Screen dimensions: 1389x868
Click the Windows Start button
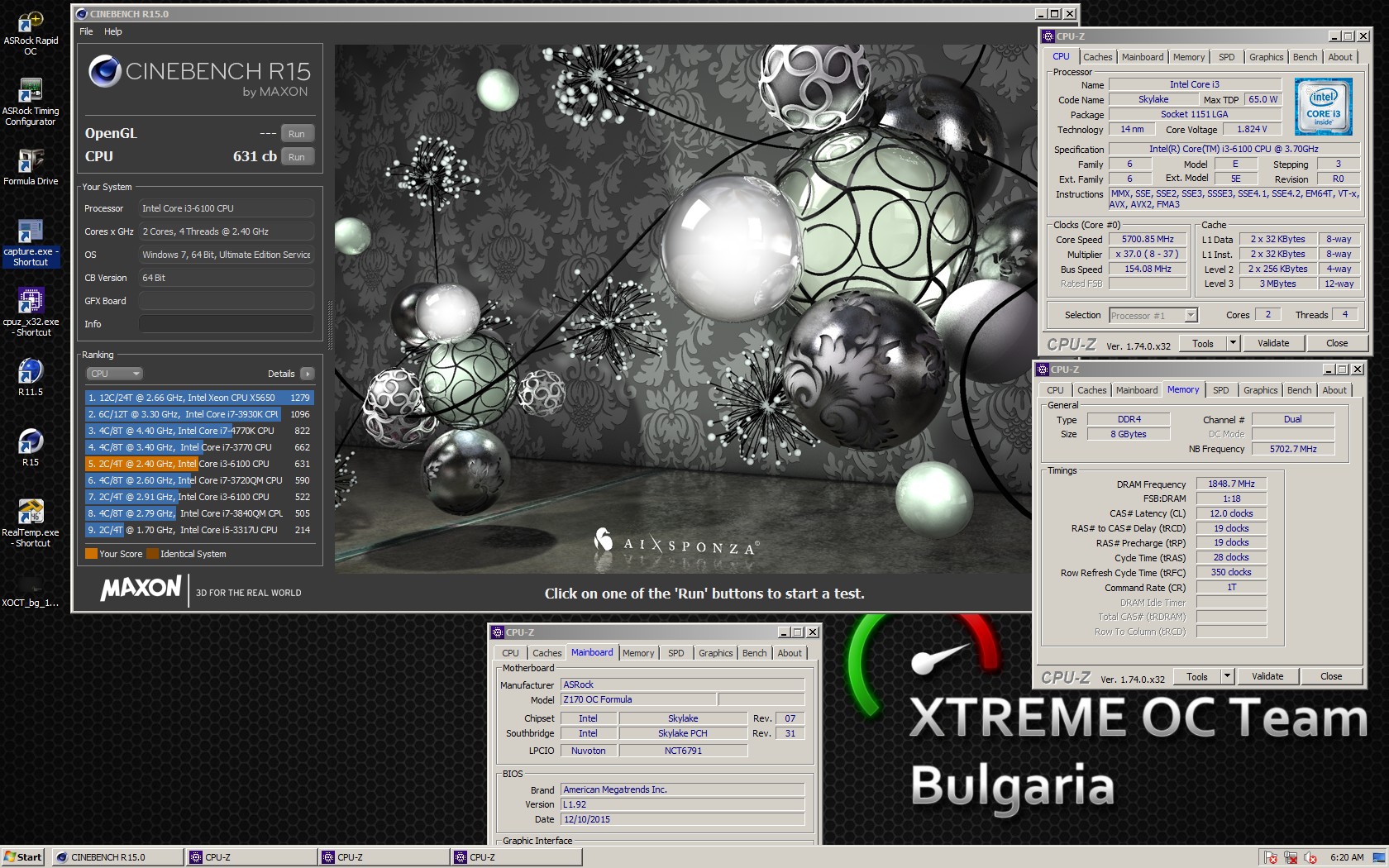tap(22, 857)
